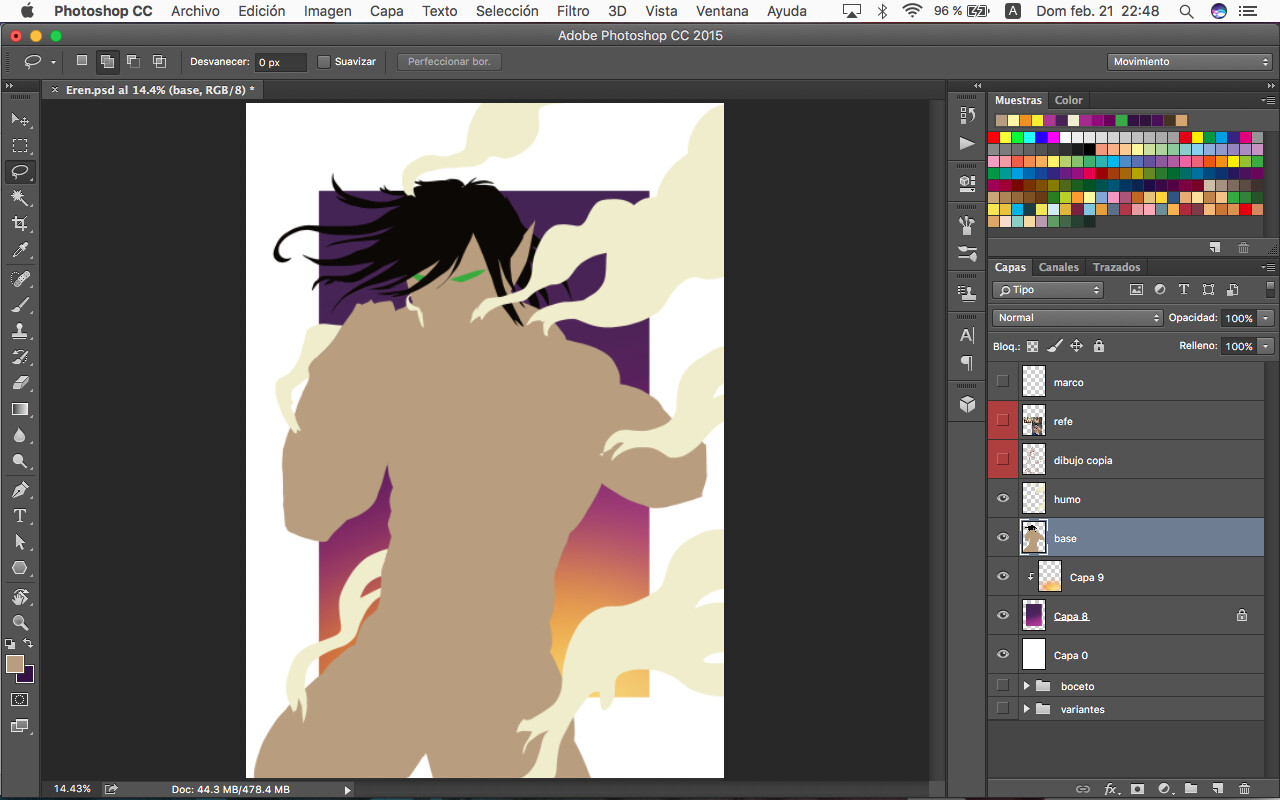
Task: Enable the Suavizar checkbox
Action: (x=324, y=62)
